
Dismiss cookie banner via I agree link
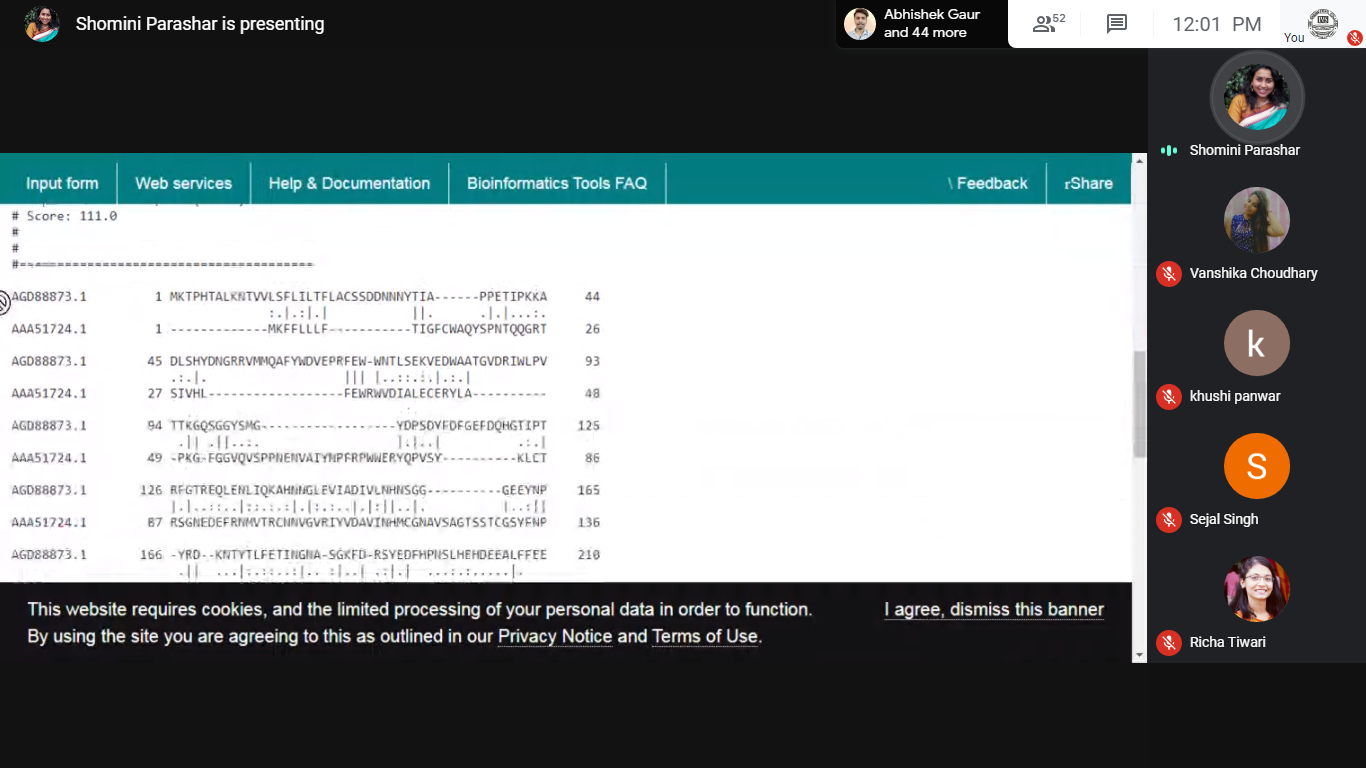point(993,610)
